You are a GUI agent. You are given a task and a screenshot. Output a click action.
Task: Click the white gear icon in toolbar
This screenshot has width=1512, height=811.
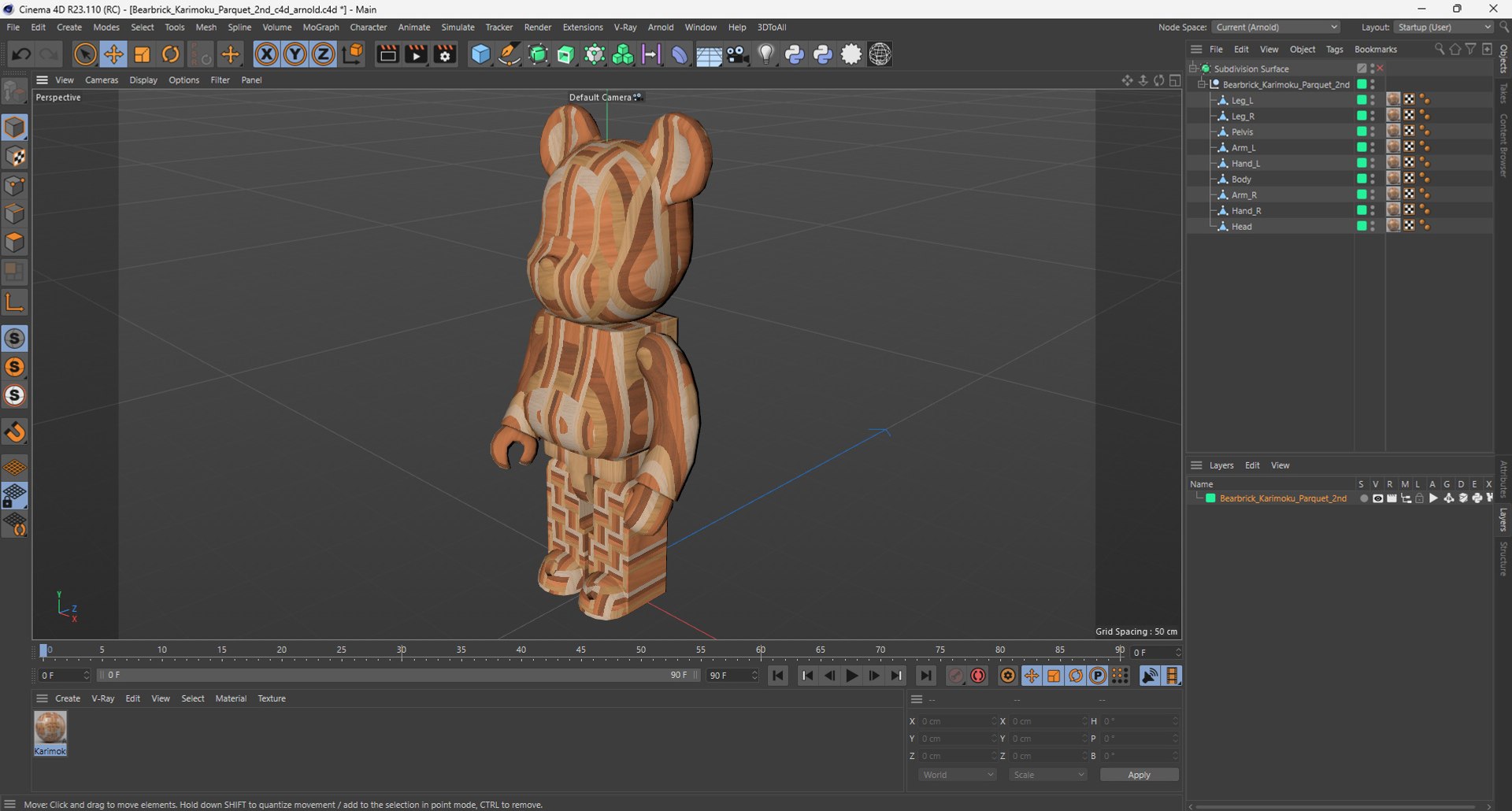coord(851,54)
